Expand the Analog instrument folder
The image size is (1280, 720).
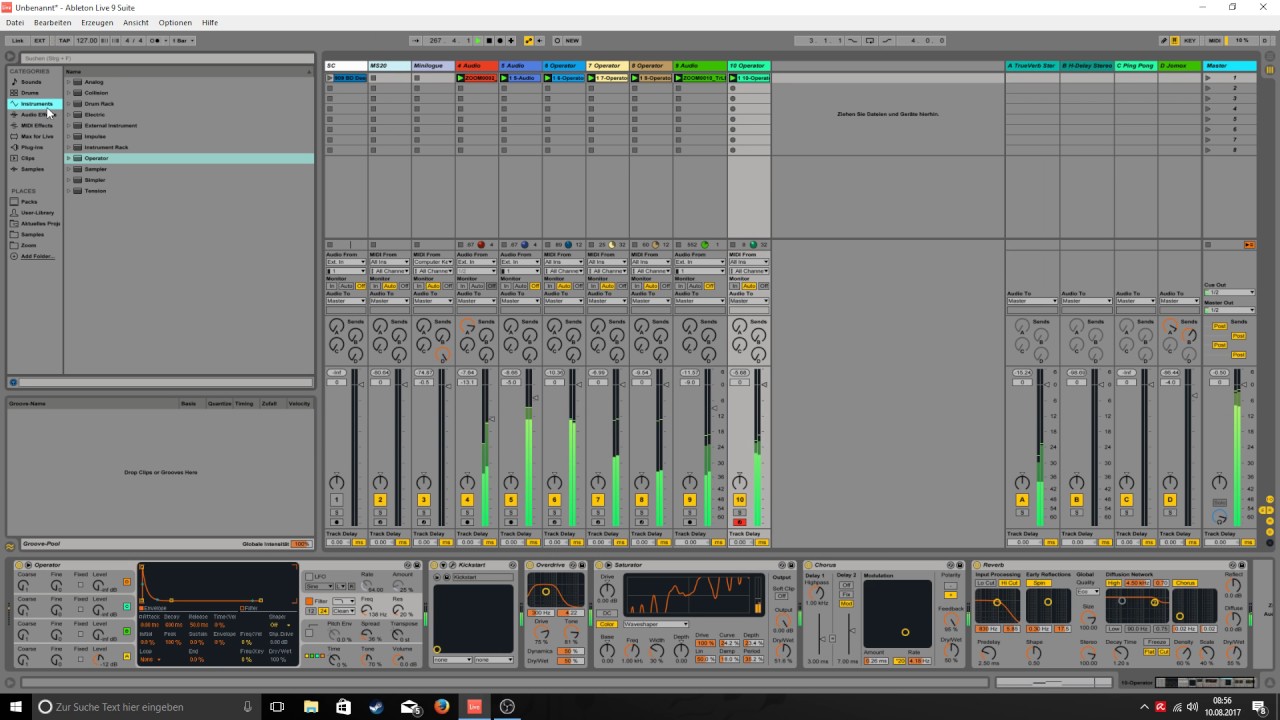point(69,82)
